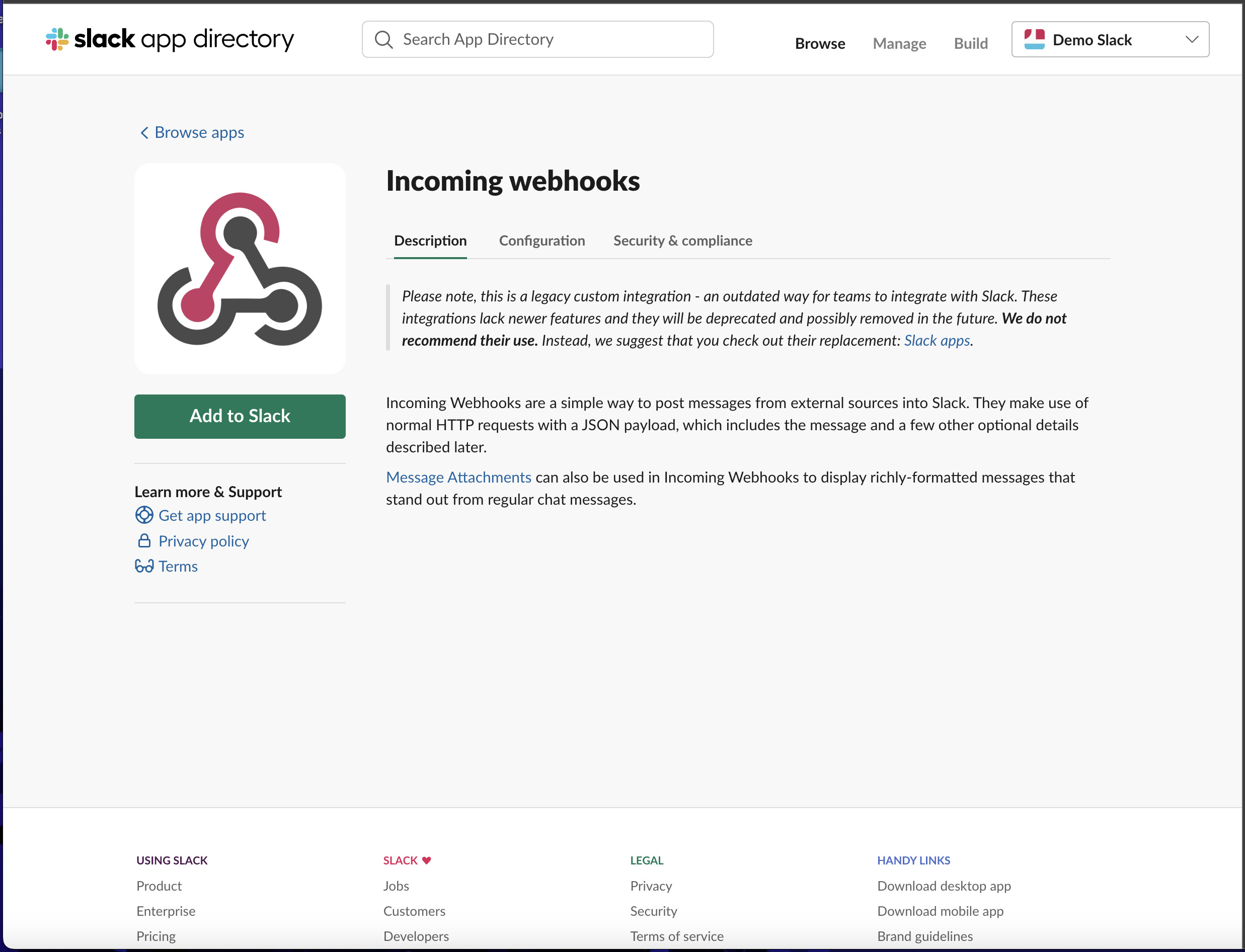Click the search magnifier icon

[x=383, y=39]
